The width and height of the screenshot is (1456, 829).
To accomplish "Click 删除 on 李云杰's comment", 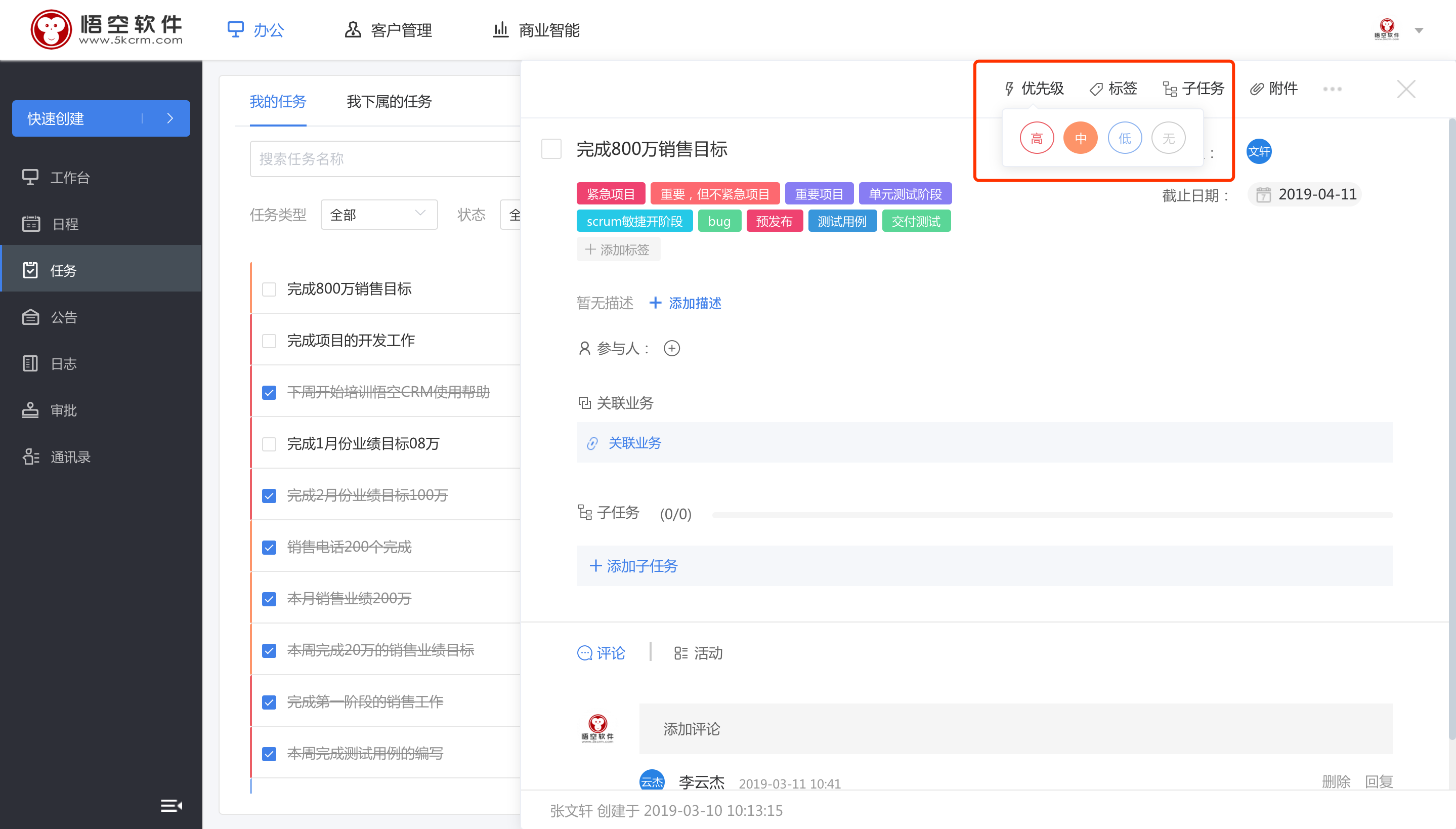I will (1336, 781).
